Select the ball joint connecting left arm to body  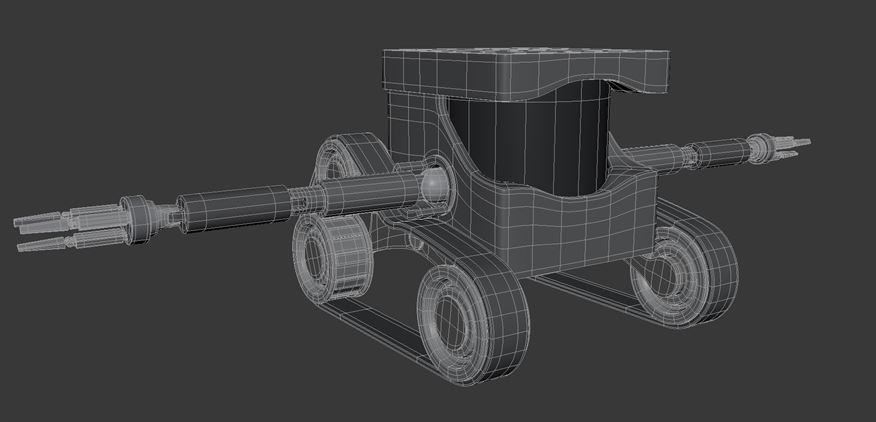tap(433, 186)
